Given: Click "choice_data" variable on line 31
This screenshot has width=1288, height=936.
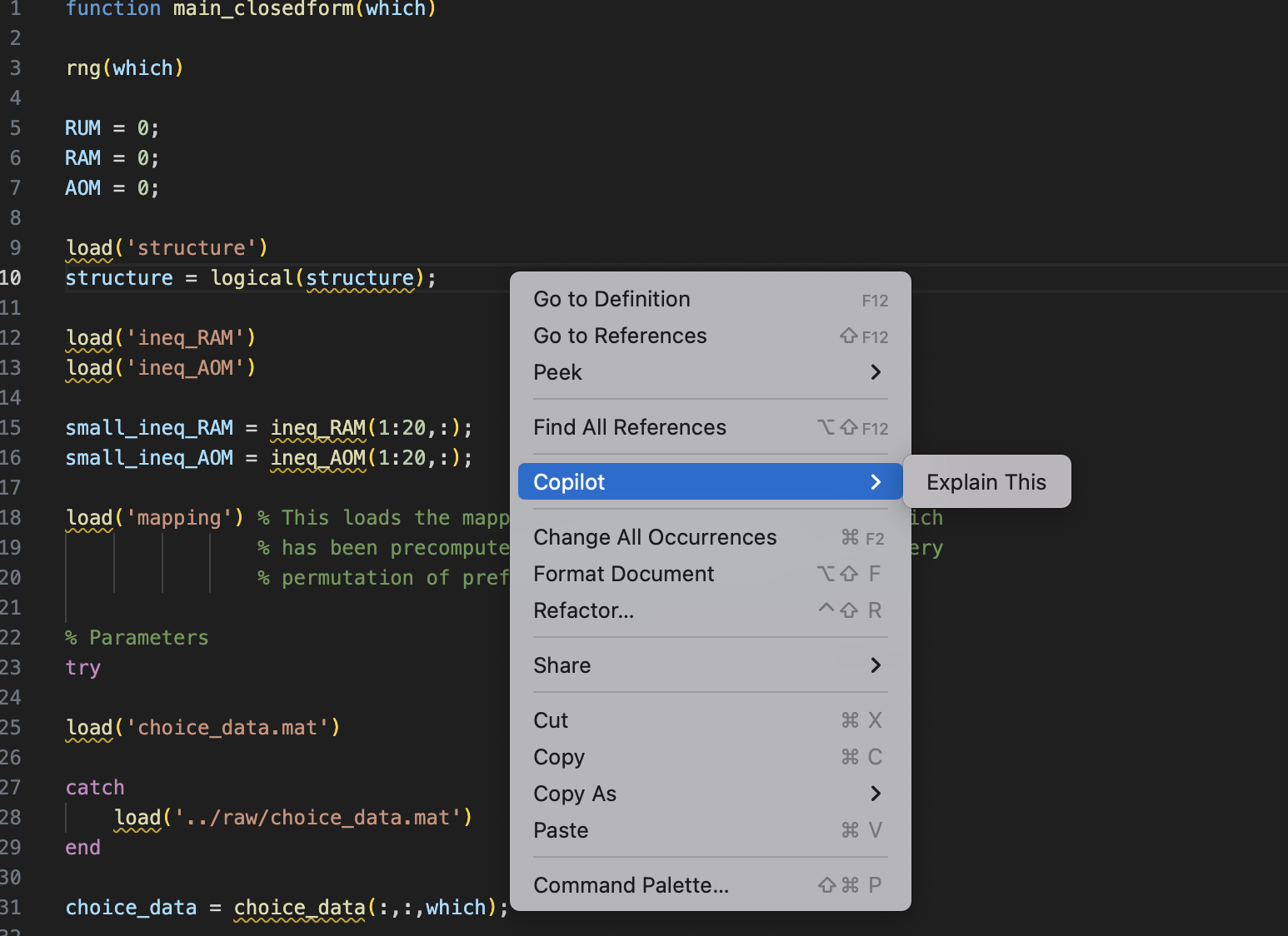Looking at the screenshot, I should [131, 907].
